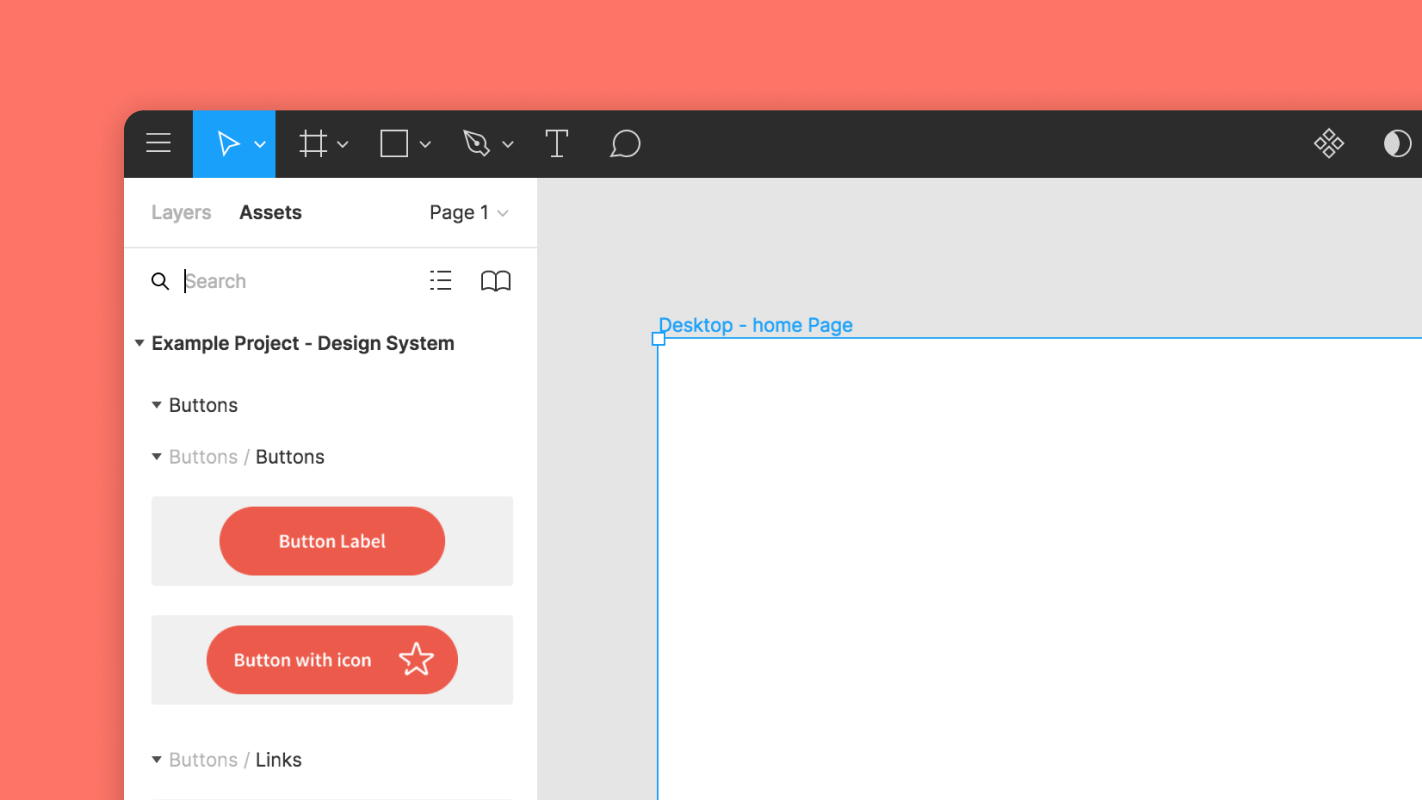
Task: Open the team library book icon
Action: [496, 281]
